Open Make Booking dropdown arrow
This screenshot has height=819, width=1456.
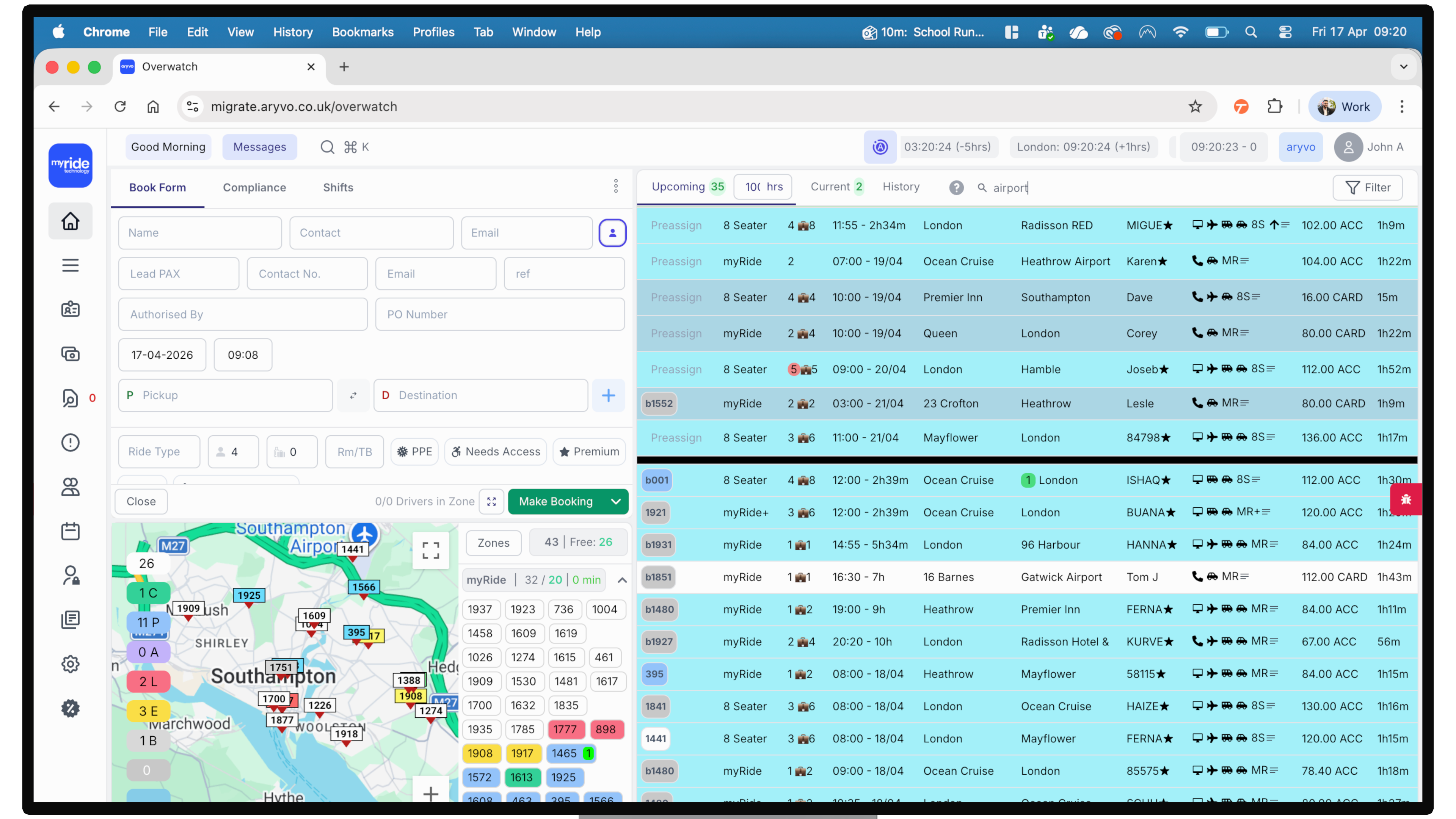pos(615,501)
